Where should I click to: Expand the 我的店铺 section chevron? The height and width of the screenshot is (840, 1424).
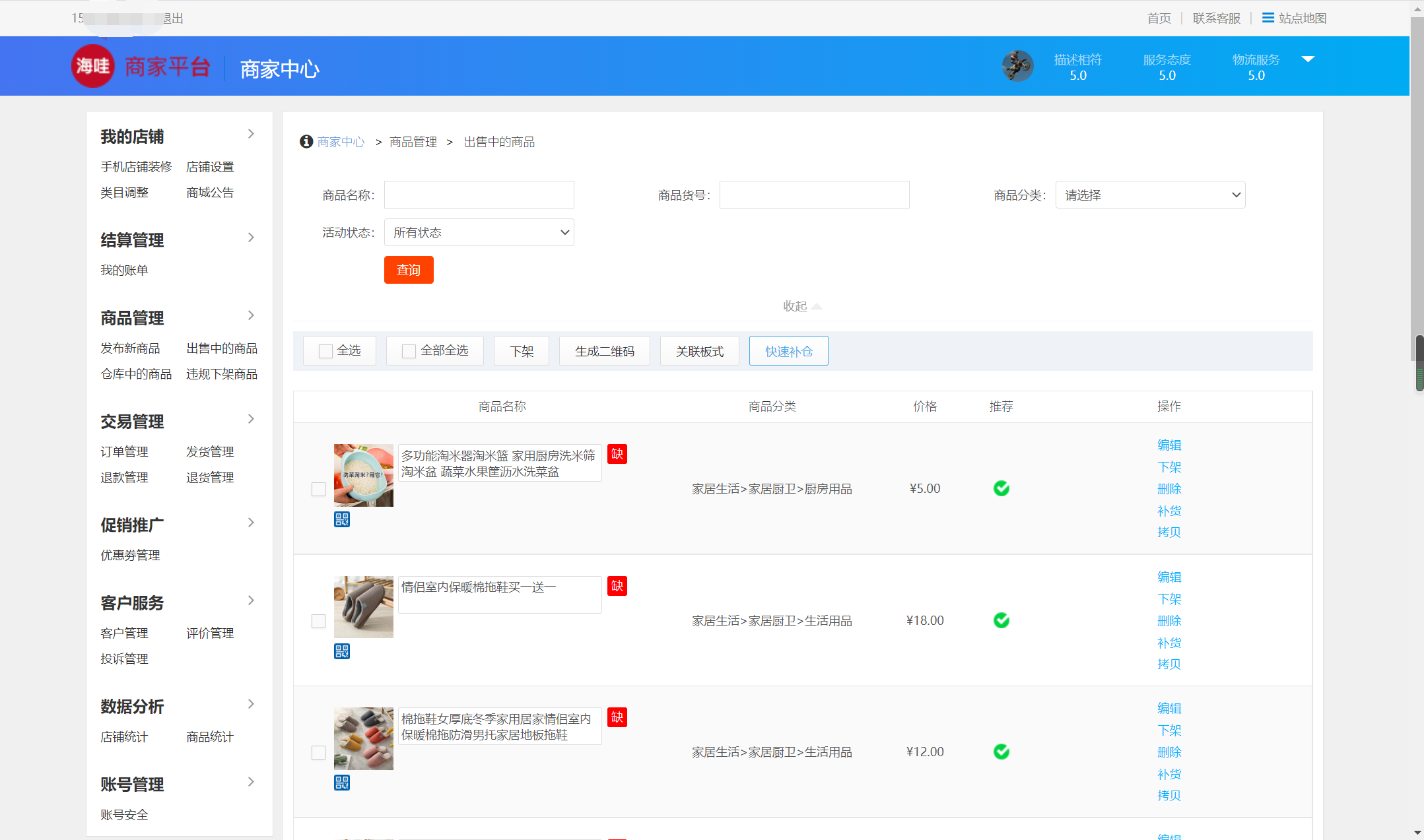click(251, 134)
